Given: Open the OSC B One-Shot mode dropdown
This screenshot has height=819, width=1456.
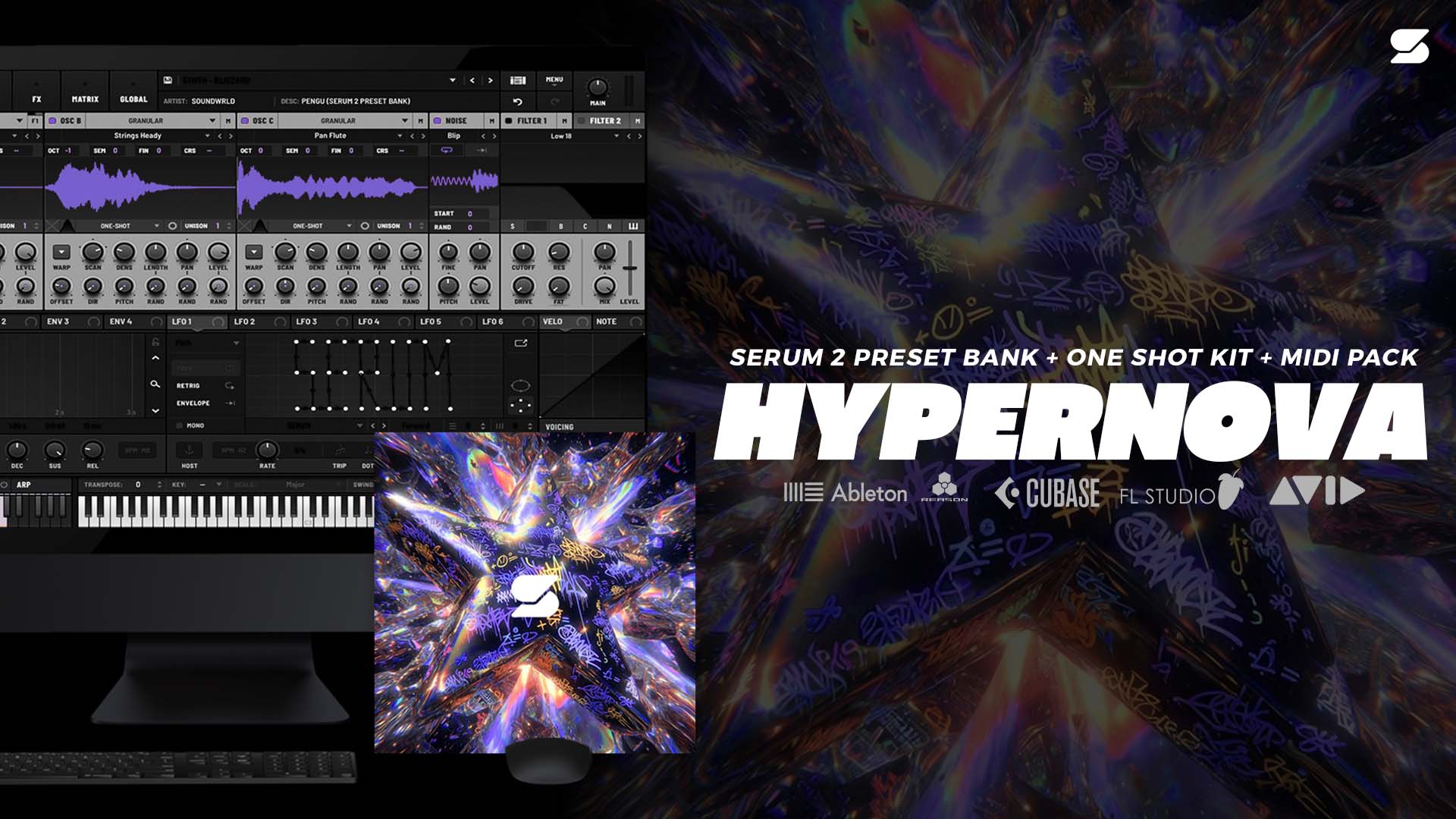Looking at the screenshot, I should (x=157, y=226).
